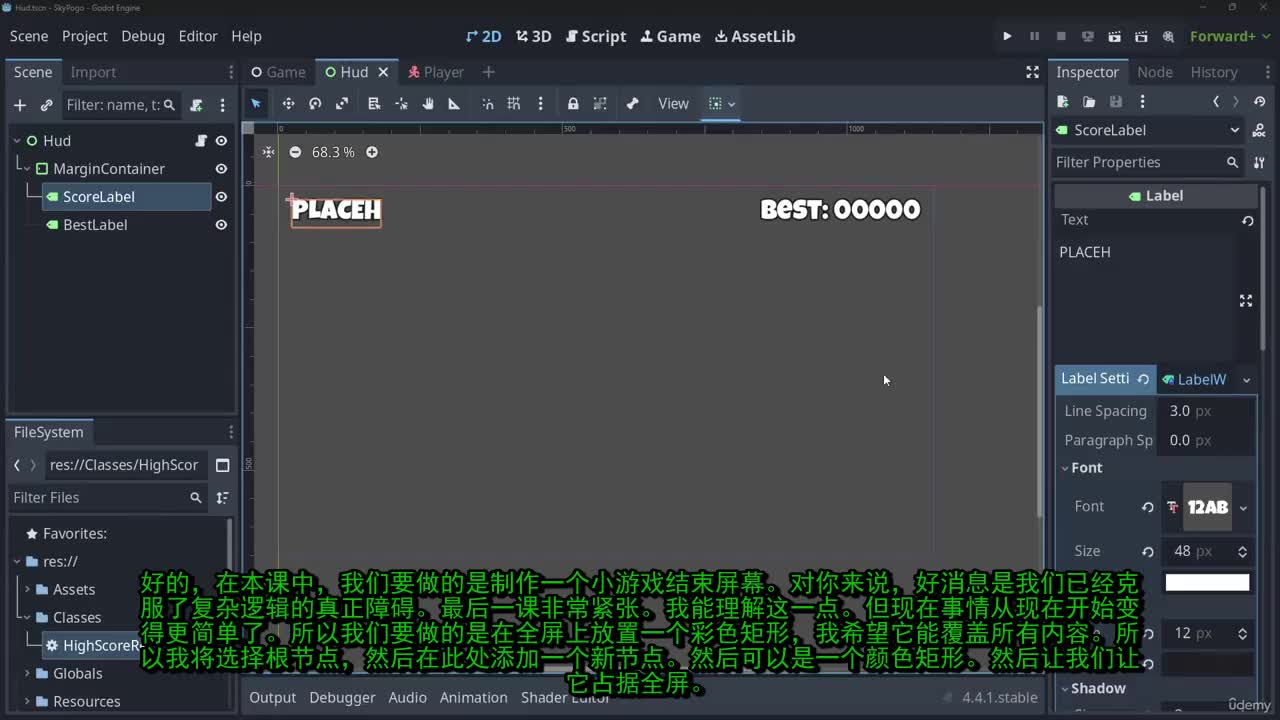Activate the Pan Mode hand tool

pyautogui.click(x=428, y=104)
